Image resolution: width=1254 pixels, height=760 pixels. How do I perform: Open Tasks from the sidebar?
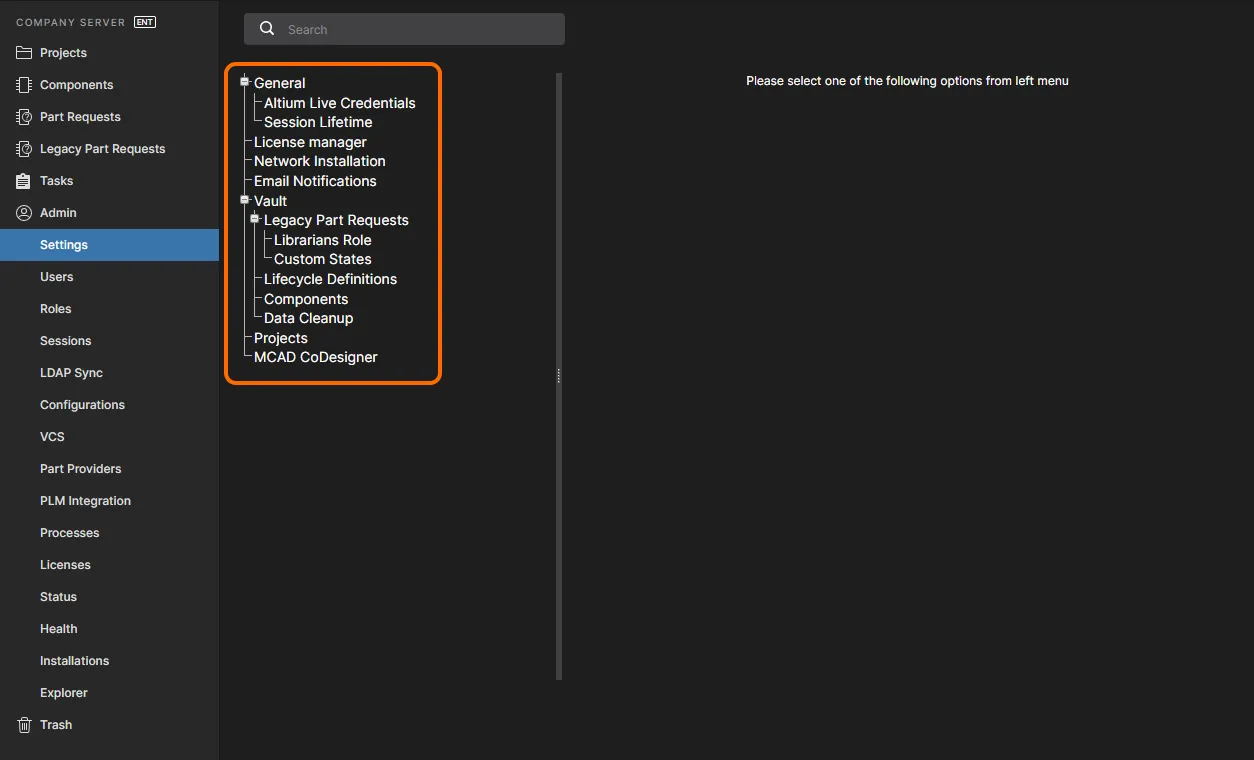click(x=56, y=181)
